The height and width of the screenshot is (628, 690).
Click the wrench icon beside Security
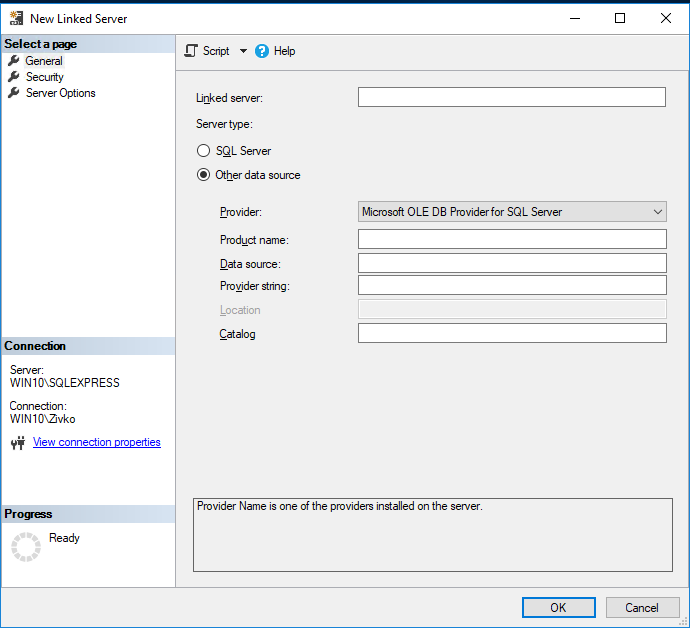pyautogui.click(x=14, y=77)
